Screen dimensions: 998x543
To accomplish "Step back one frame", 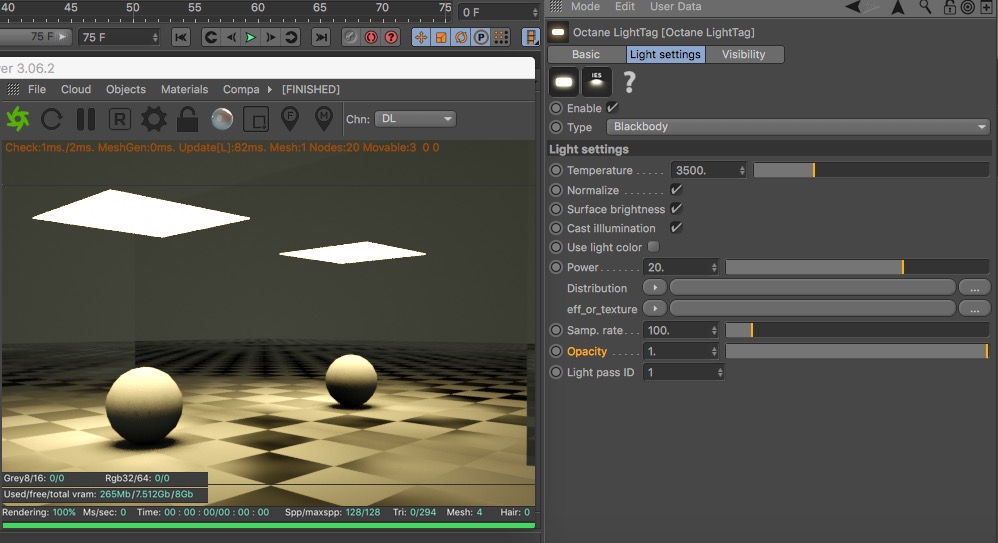I will pos(231,37).
